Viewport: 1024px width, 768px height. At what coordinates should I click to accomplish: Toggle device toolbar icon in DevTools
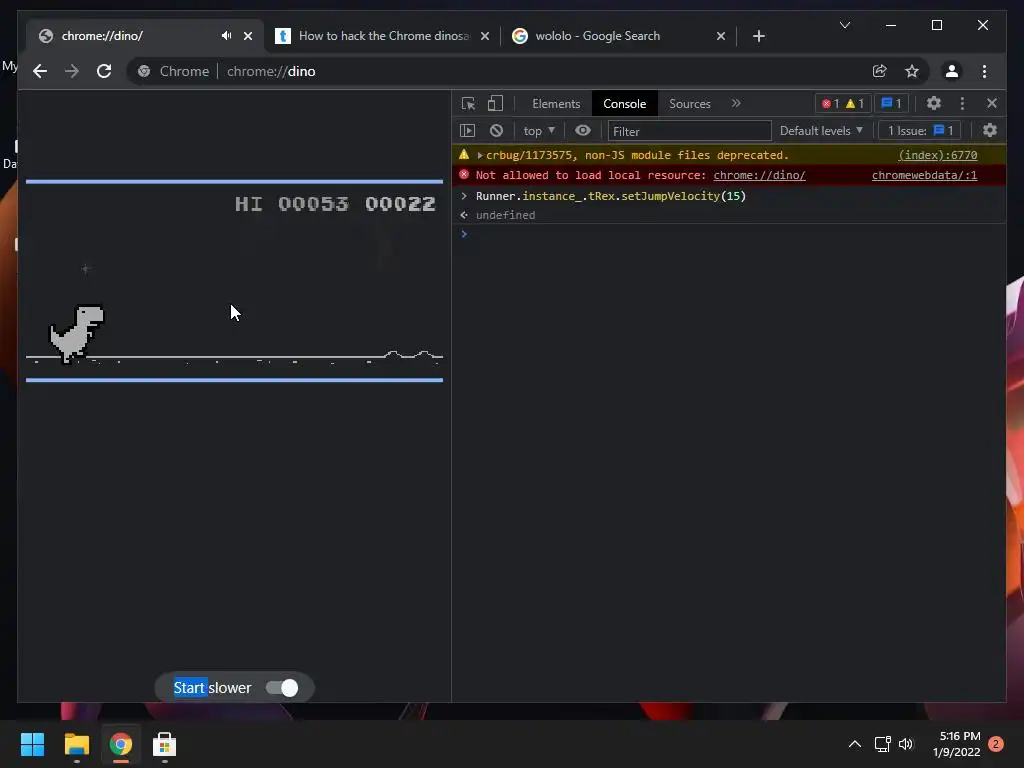(496, 103)
